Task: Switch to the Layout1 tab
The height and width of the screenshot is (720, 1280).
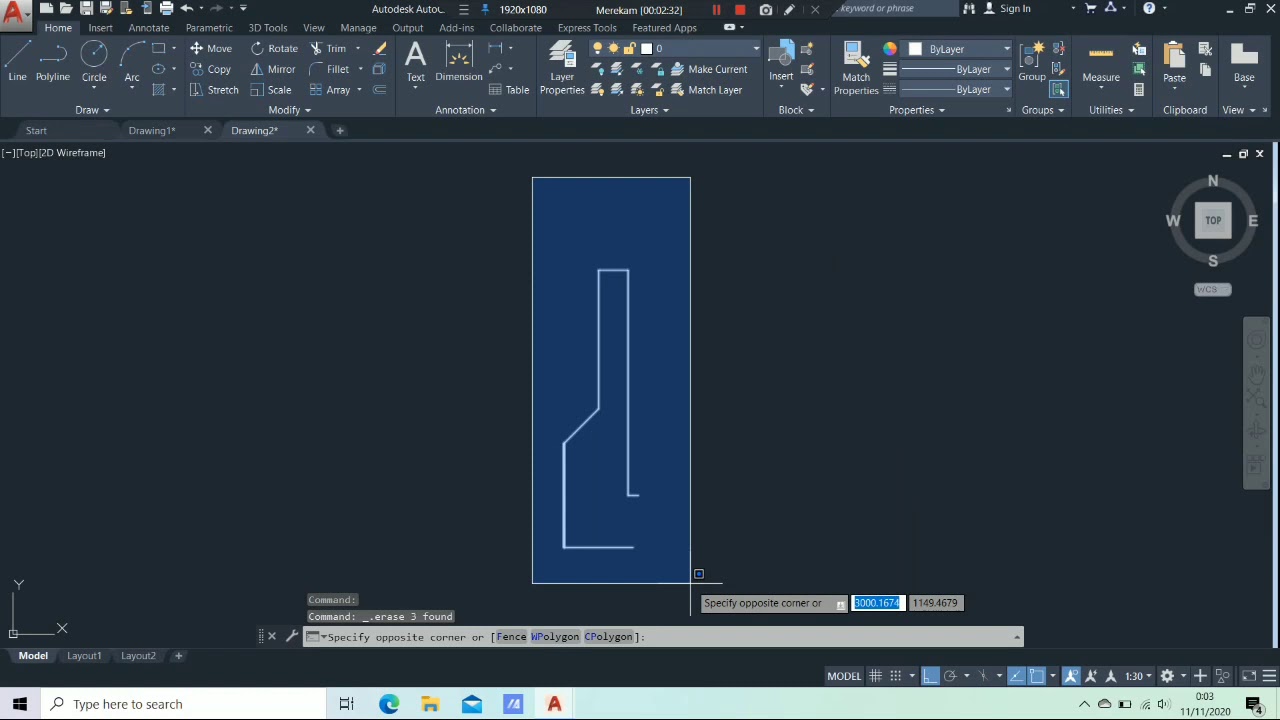Action: pos(84,656)
